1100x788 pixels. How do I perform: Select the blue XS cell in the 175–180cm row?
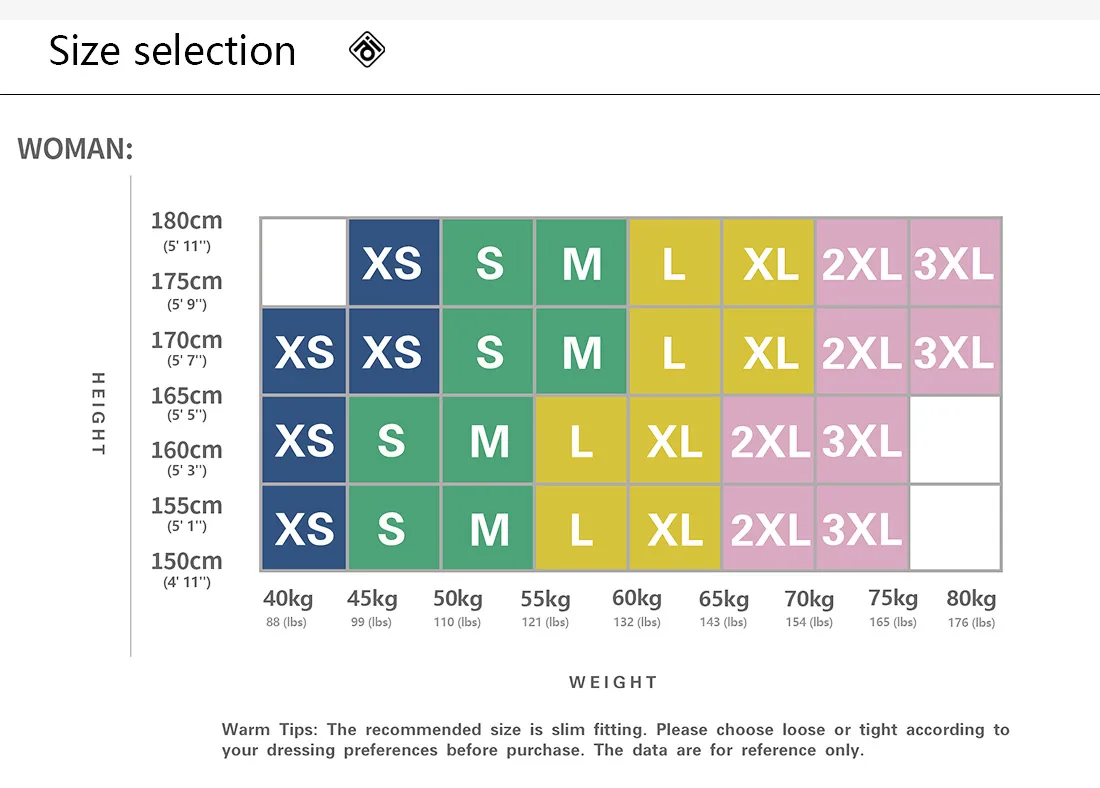[393, 263]
